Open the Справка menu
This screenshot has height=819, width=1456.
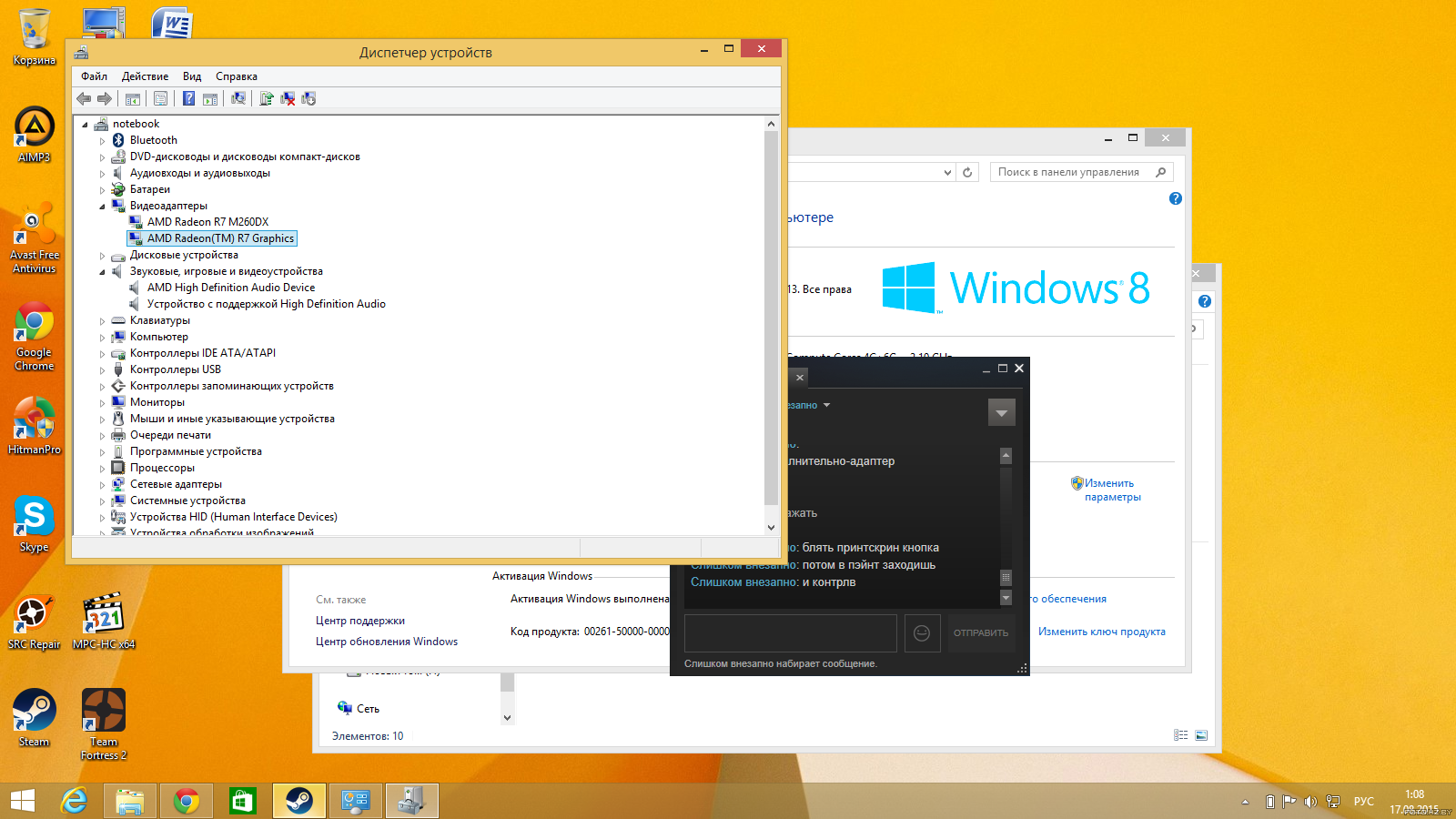pos(237,76)
